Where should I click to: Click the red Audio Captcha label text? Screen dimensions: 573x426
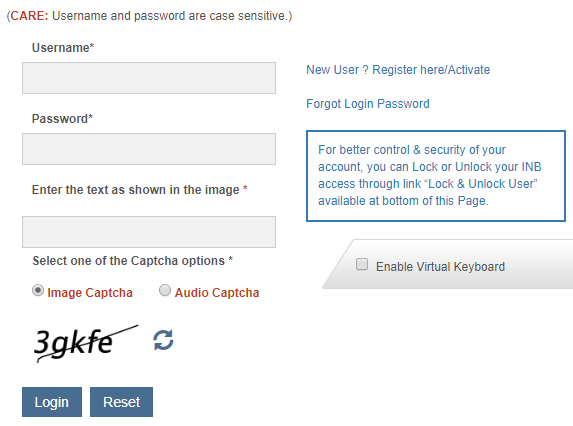point(217,293)
